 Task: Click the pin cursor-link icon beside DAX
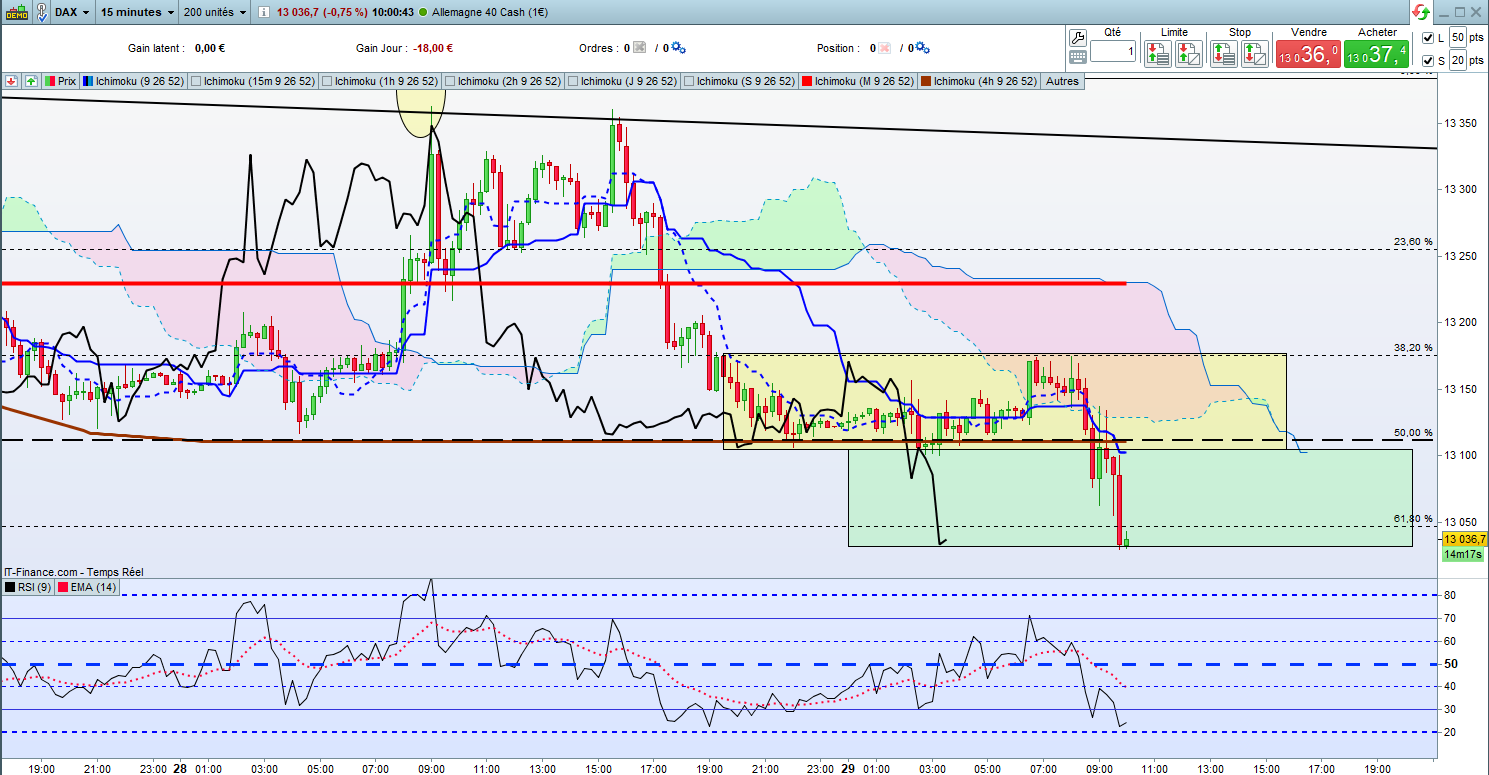[x=42, y=13]
